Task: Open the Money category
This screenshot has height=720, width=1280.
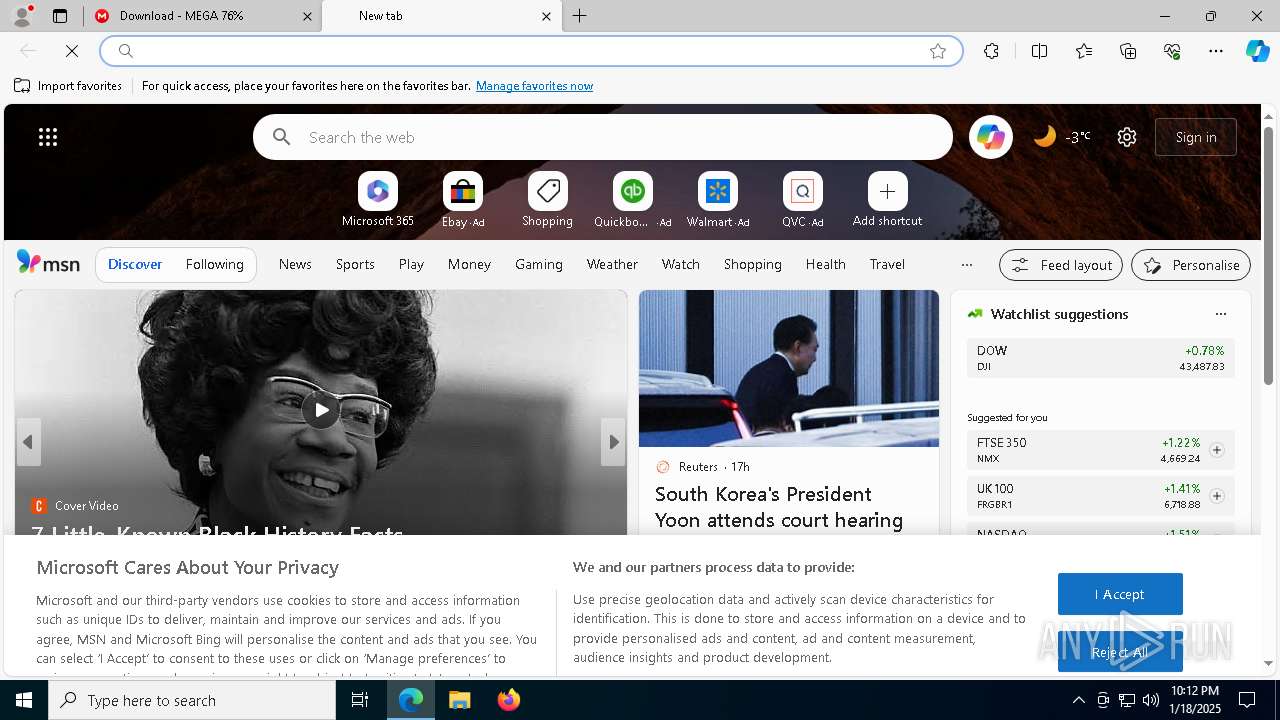Action: [x=469, y=264]
